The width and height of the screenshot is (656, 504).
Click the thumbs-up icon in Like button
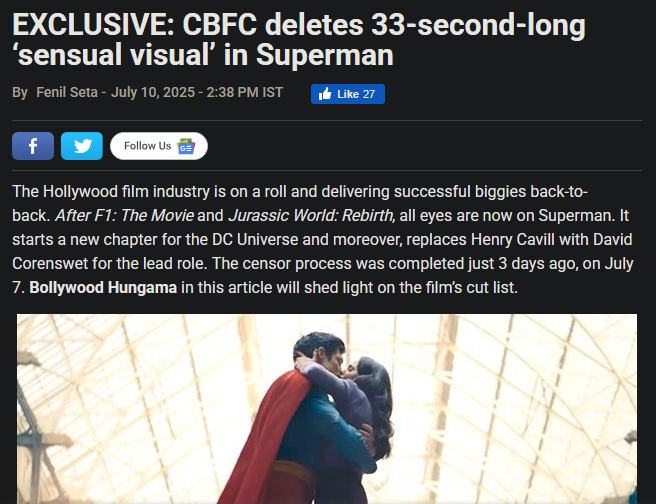pos(325,94)
